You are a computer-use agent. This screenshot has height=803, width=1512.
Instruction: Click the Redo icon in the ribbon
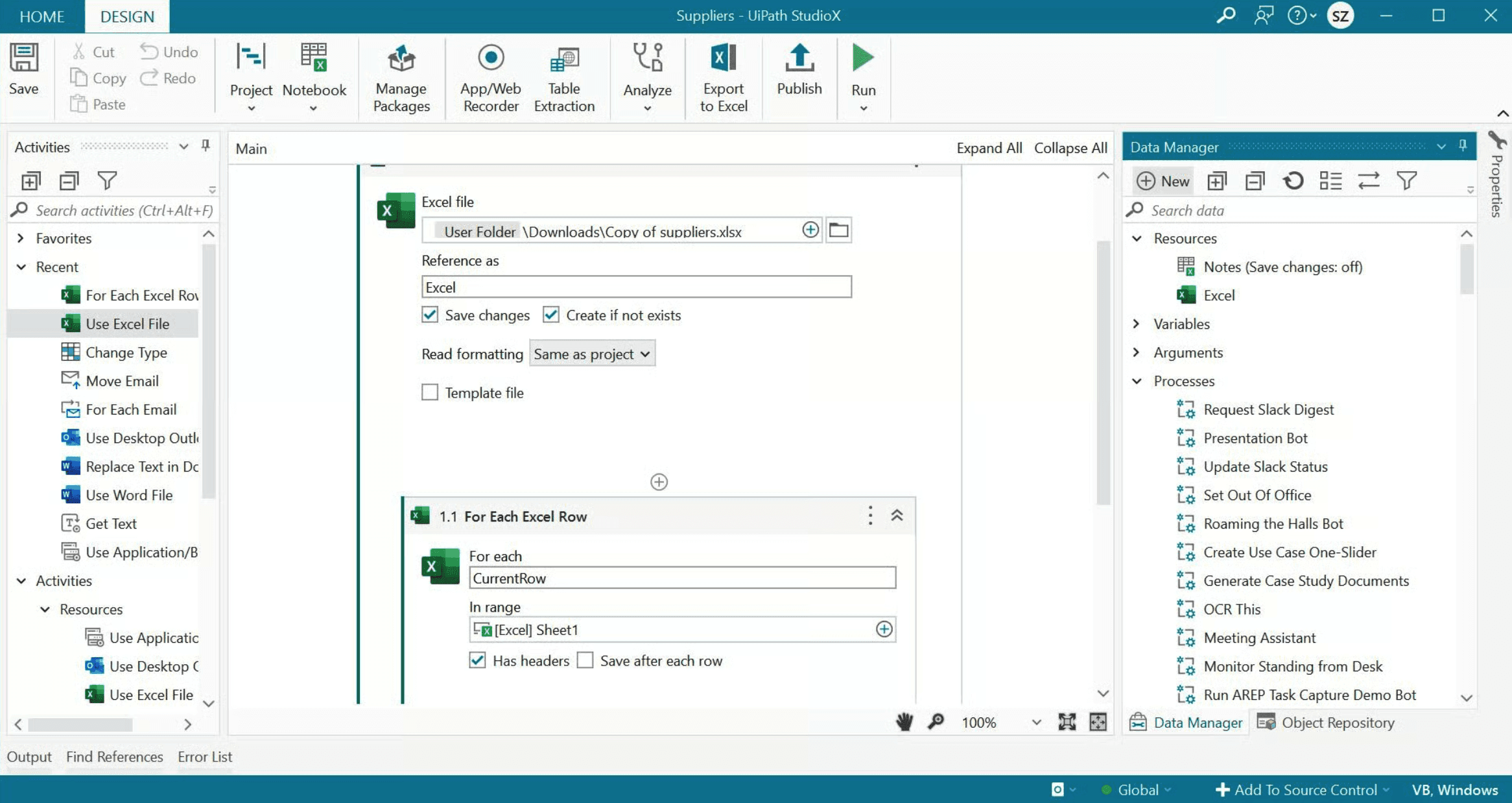click(x=149, y=78)
